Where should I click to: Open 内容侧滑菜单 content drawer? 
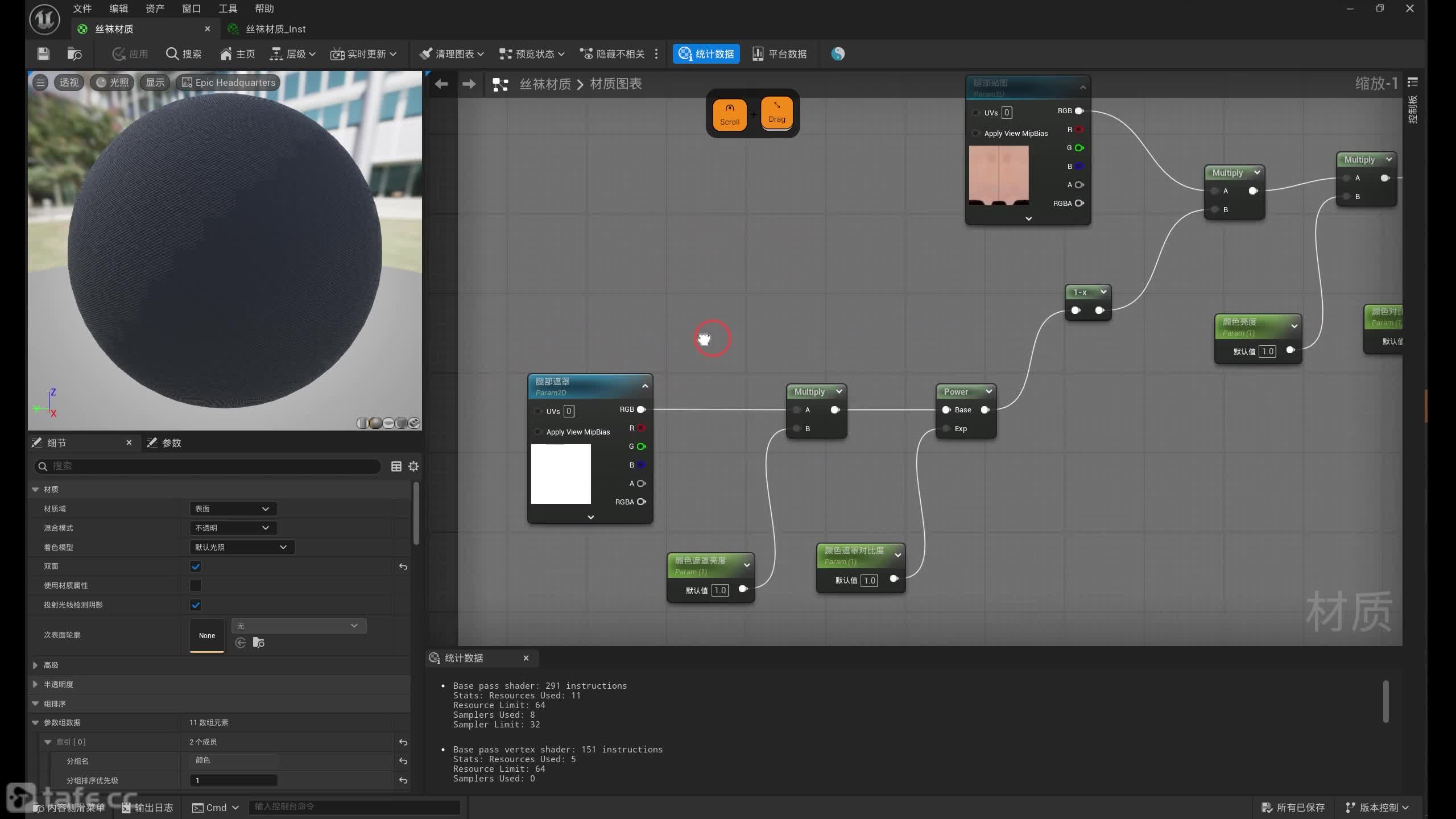click(x=69, y=808)
